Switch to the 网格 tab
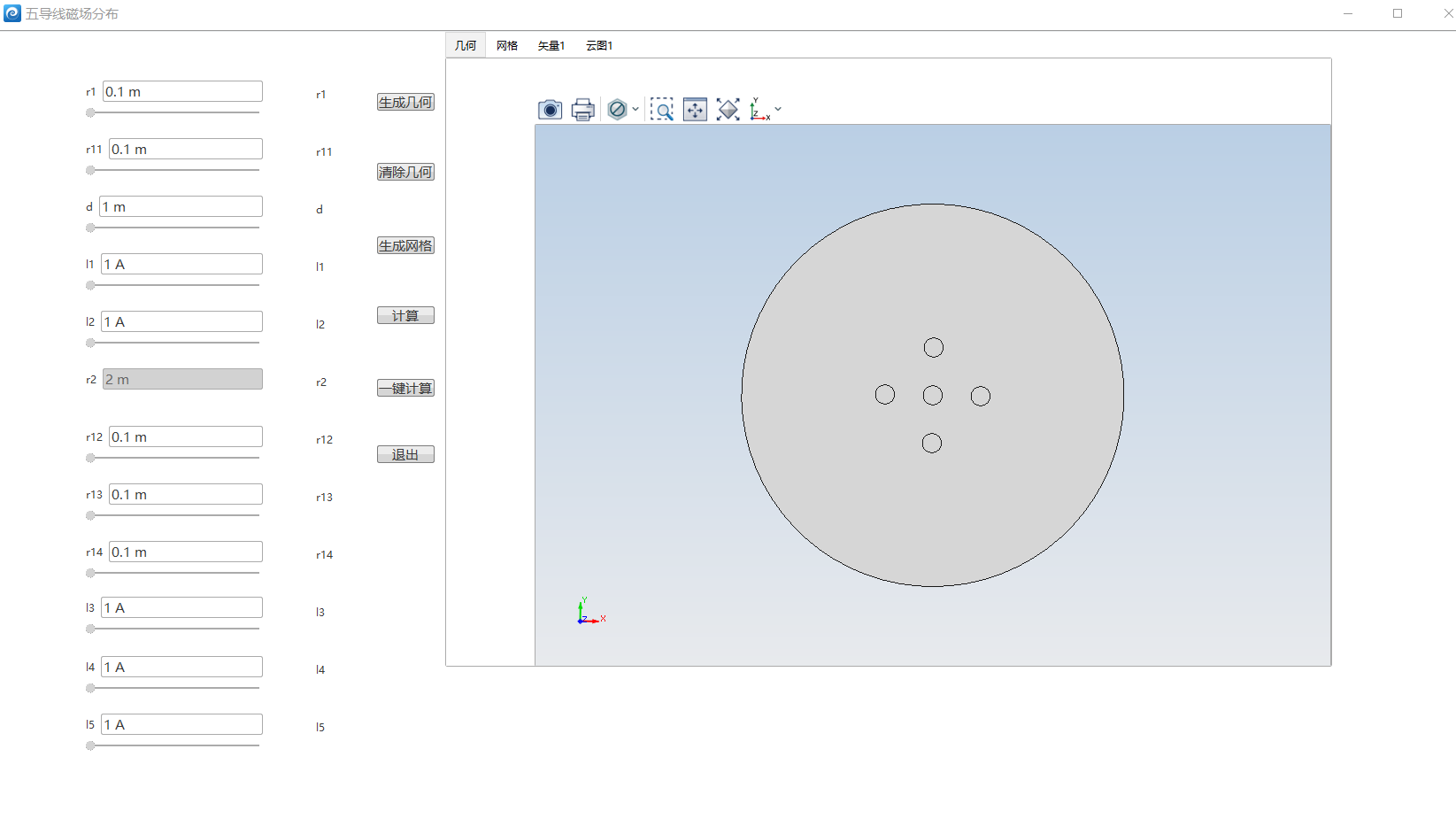Screen dimensions: 1456x834 (507, 45)
